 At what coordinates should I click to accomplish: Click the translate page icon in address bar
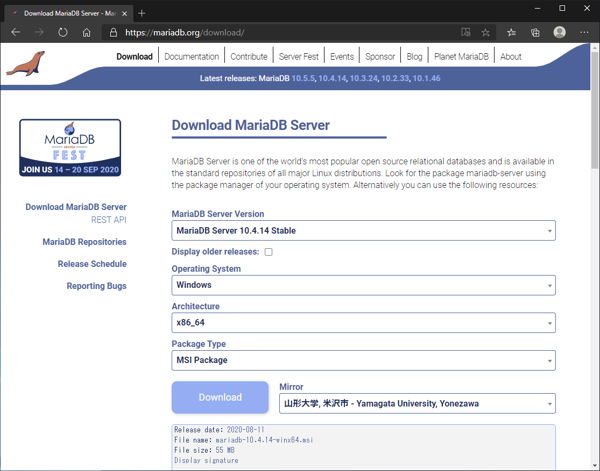click(465, 33)
